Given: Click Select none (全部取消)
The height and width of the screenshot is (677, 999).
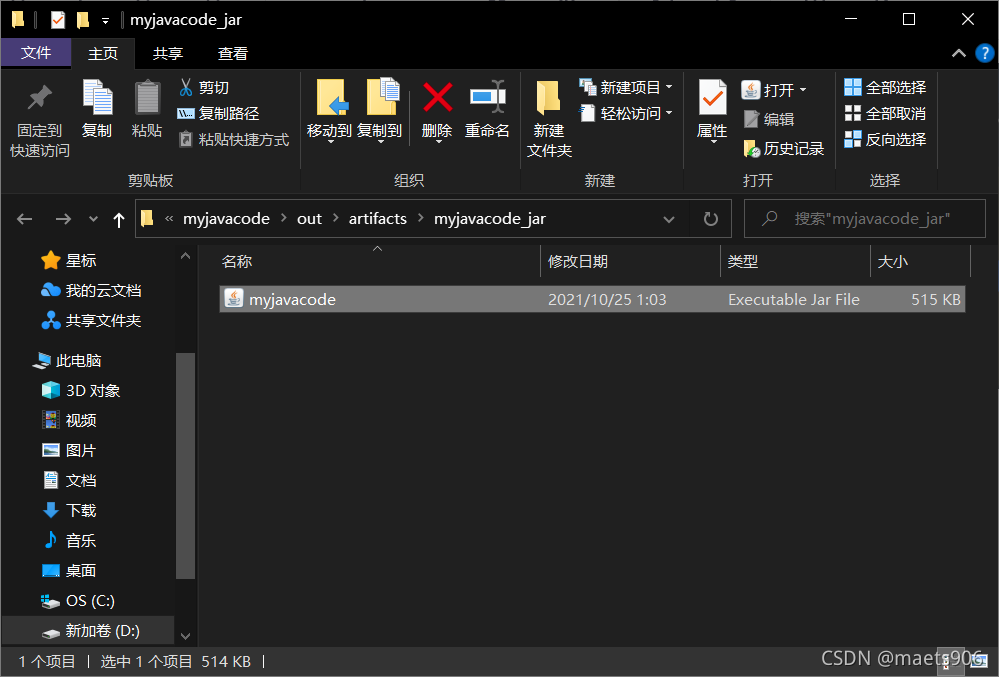Looking at the screenshot, I should point(886,113).
